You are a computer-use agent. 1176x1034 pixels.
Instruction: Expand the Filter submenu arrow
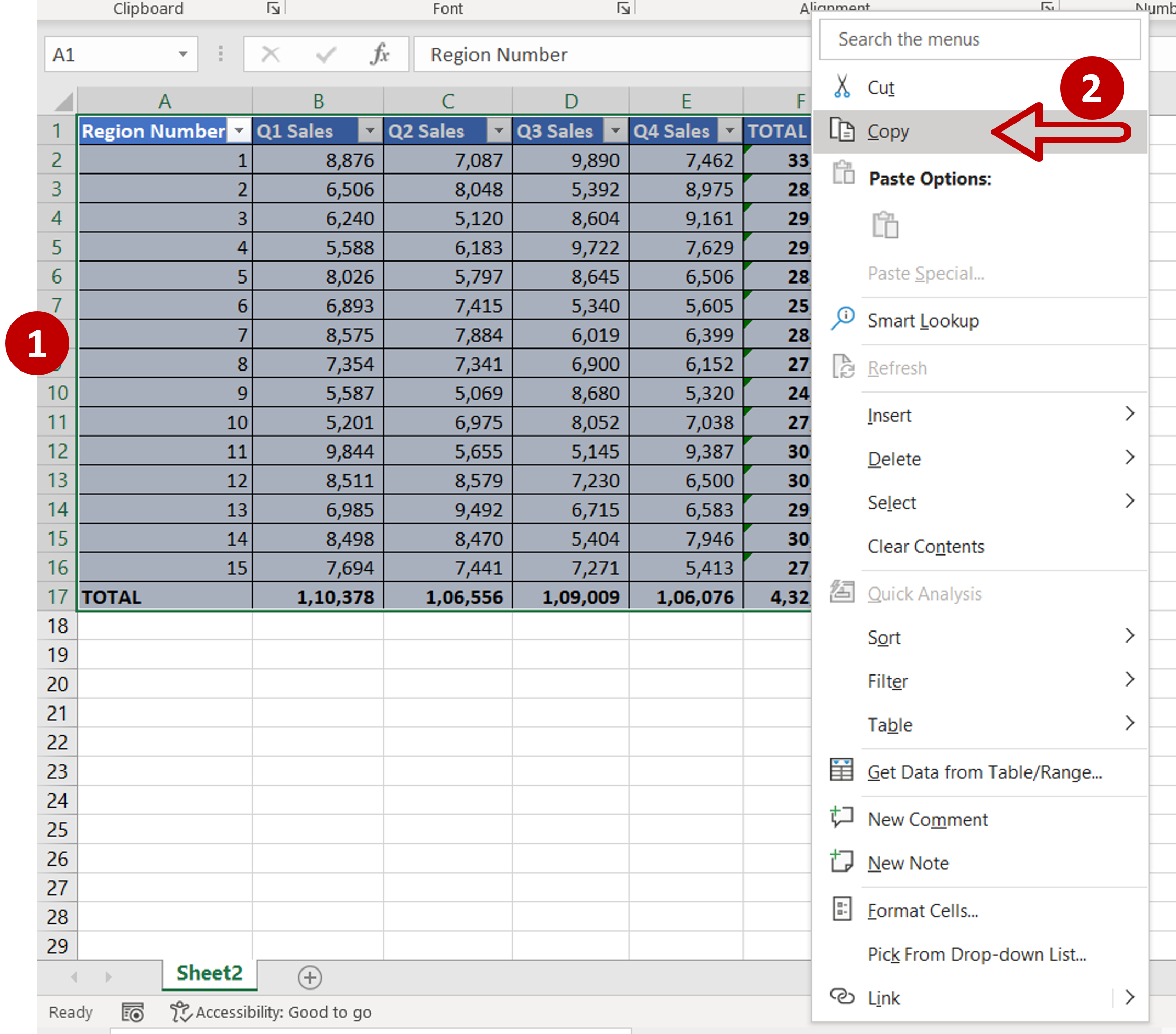pos(1129,679)
